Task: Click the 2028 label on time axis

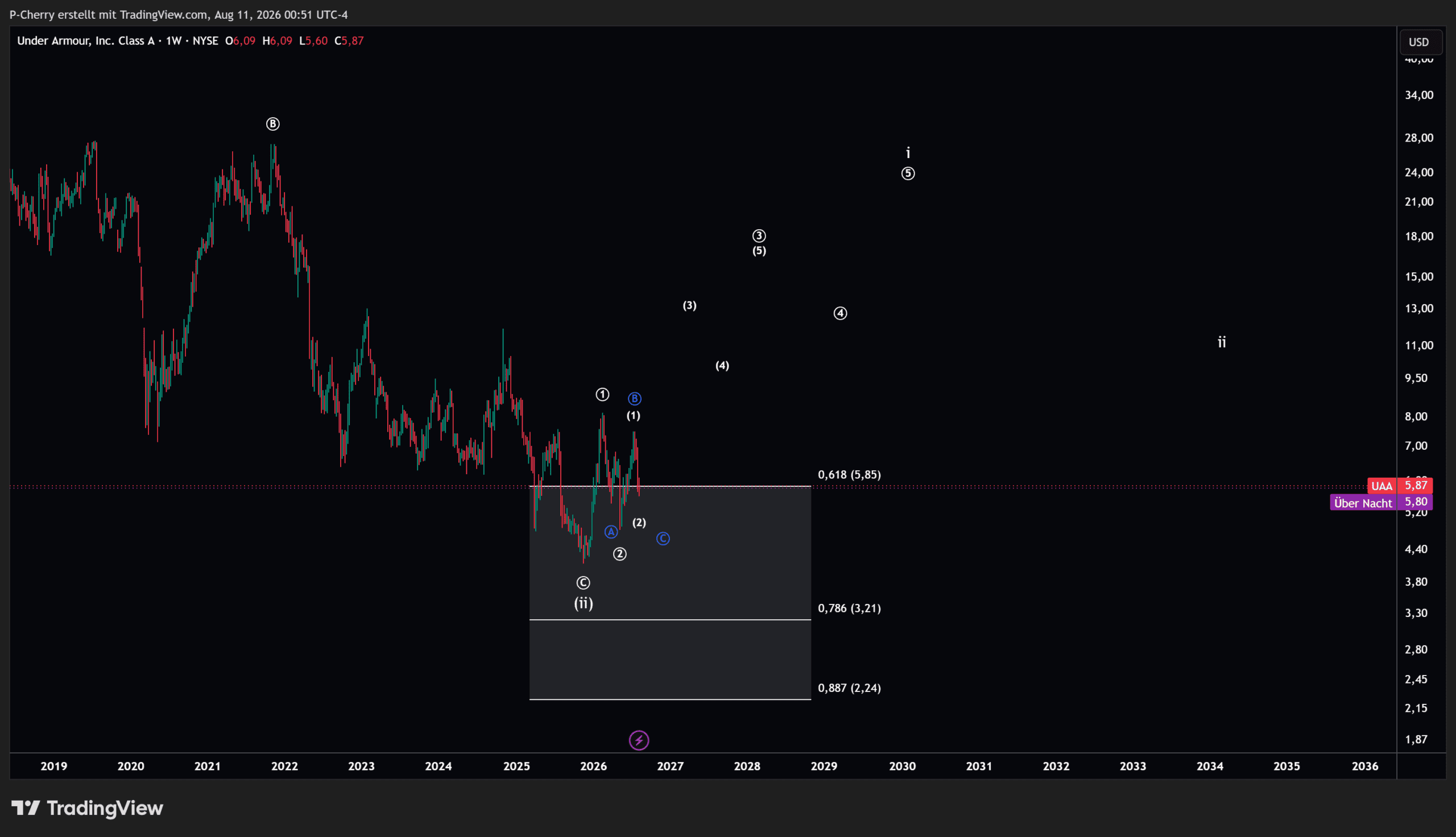Action: 747,766
